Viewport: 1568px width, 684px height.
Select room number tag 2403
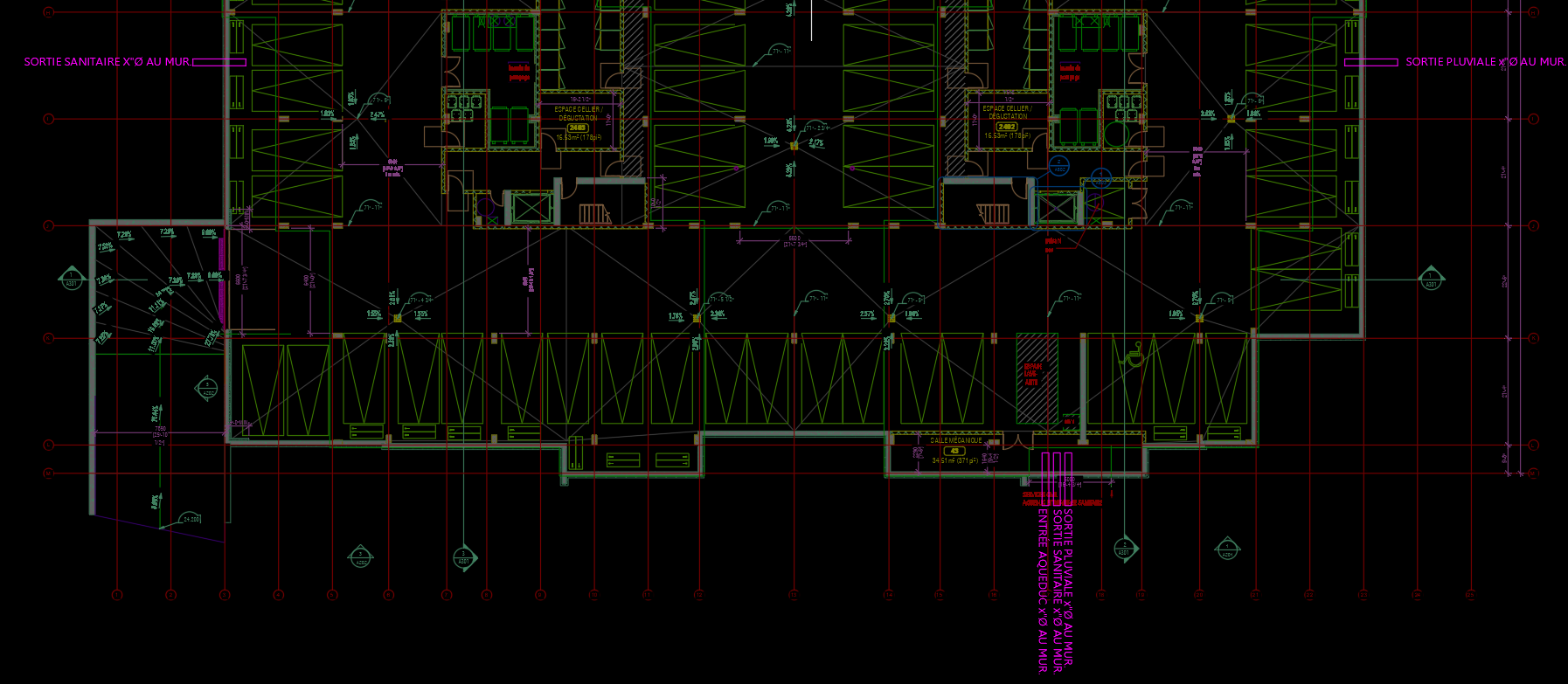click(x=578, y=128)
